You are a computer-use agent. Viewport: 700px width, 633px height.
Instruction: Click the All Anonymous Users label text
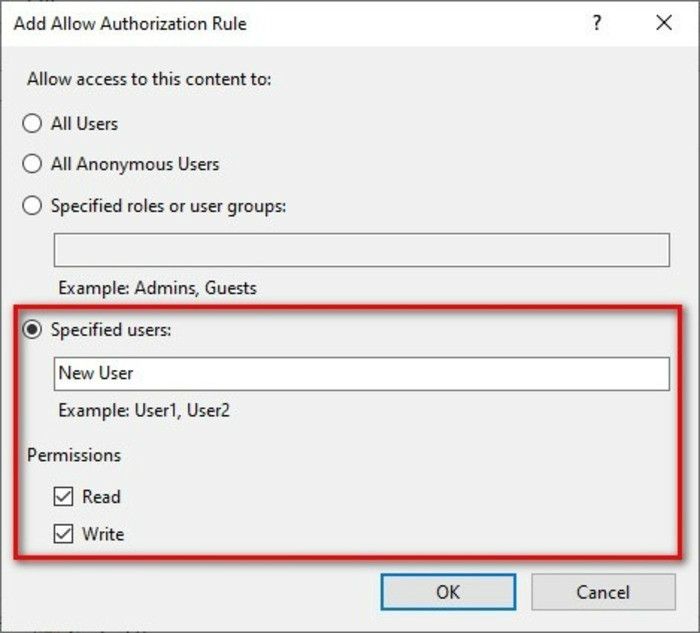pyautogui.click(x=135, y=164)
